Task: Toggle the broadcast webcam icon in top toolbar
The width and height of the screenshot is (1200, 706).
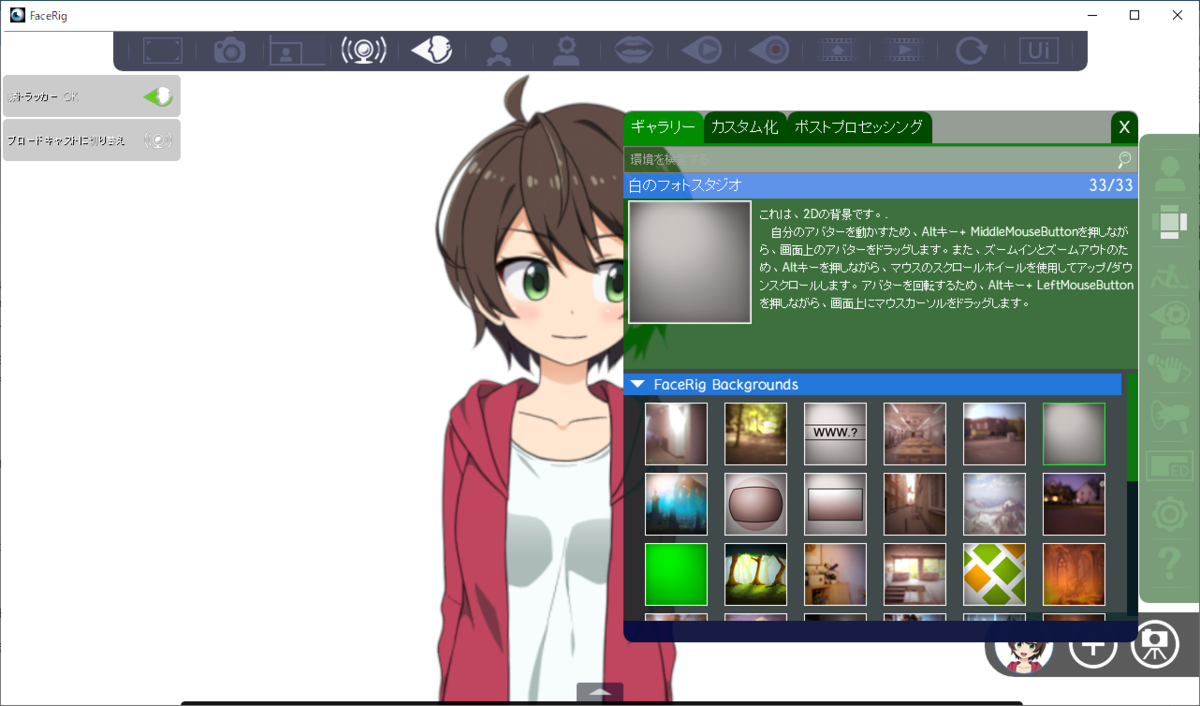Action: click(363, 50)
